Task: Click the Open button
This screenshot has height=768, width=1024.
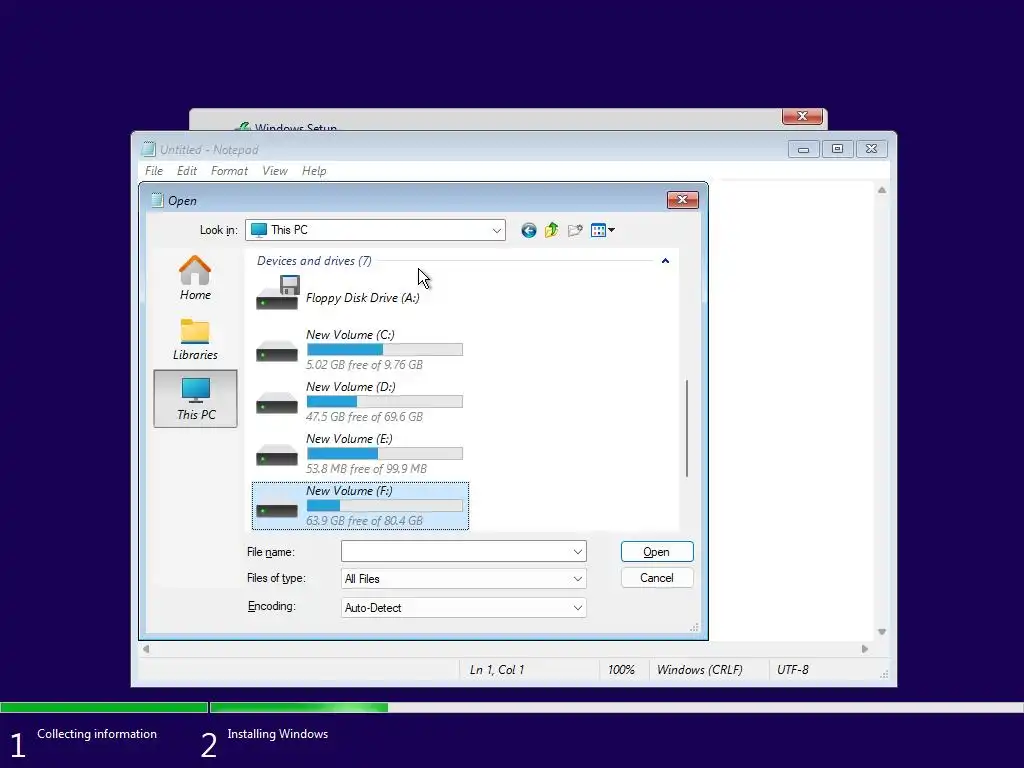Action: point(656,552)
